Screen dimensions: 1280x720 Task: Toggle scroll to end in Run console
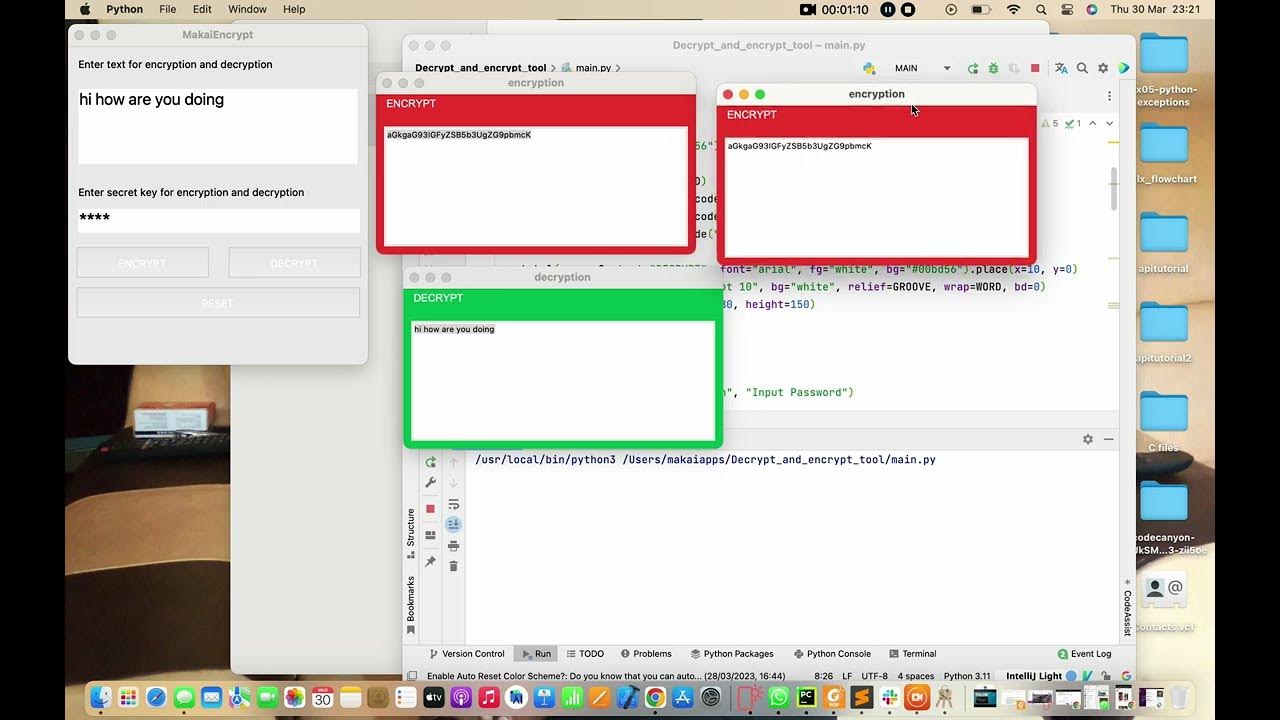click(453, 524)
